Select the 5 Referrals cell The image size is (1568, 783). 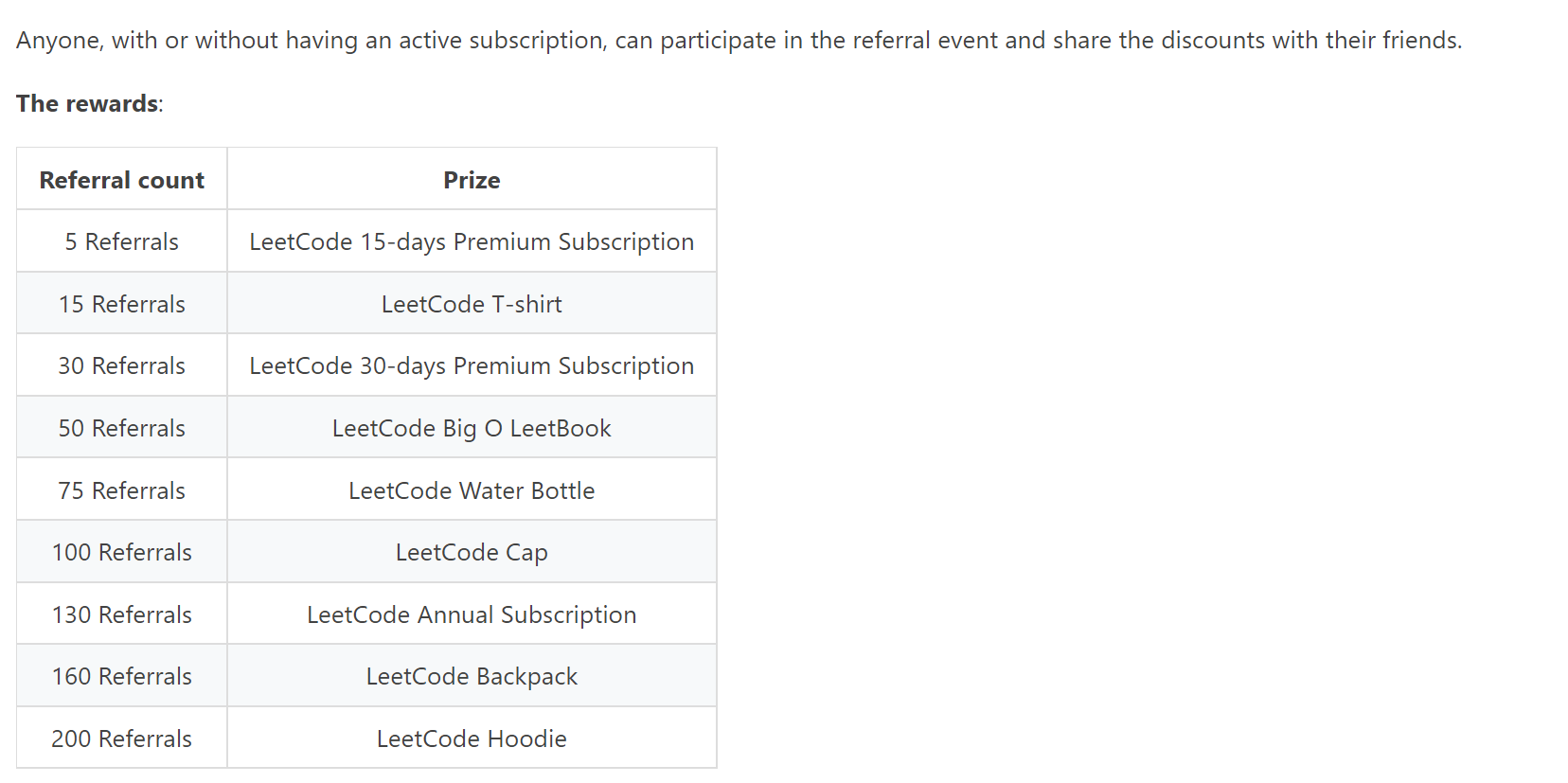point(122,241)
